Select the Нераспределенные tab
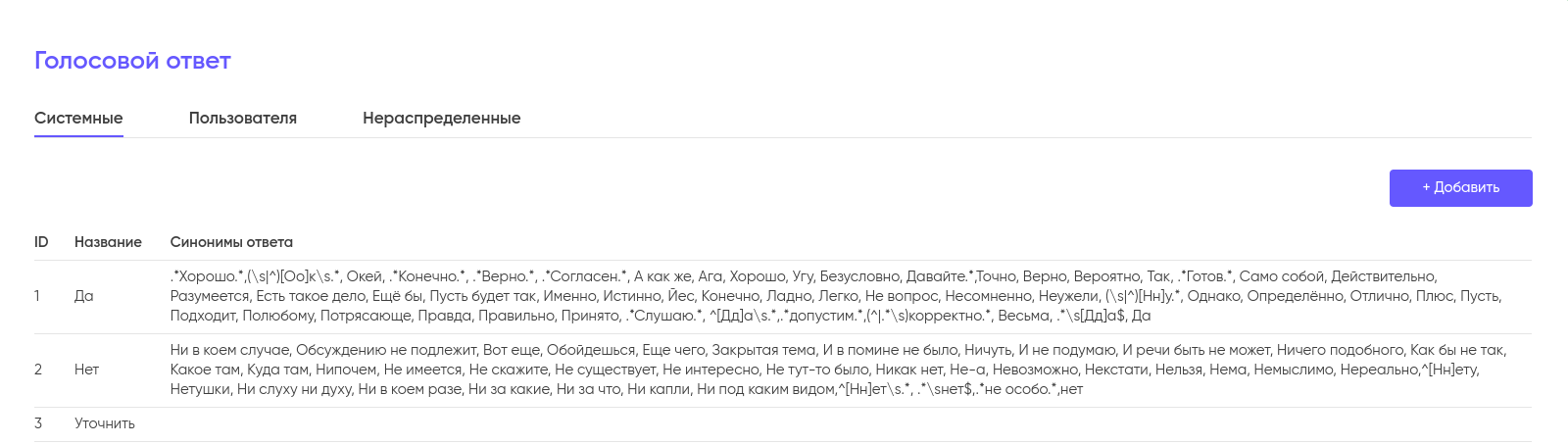 [441, 119]
